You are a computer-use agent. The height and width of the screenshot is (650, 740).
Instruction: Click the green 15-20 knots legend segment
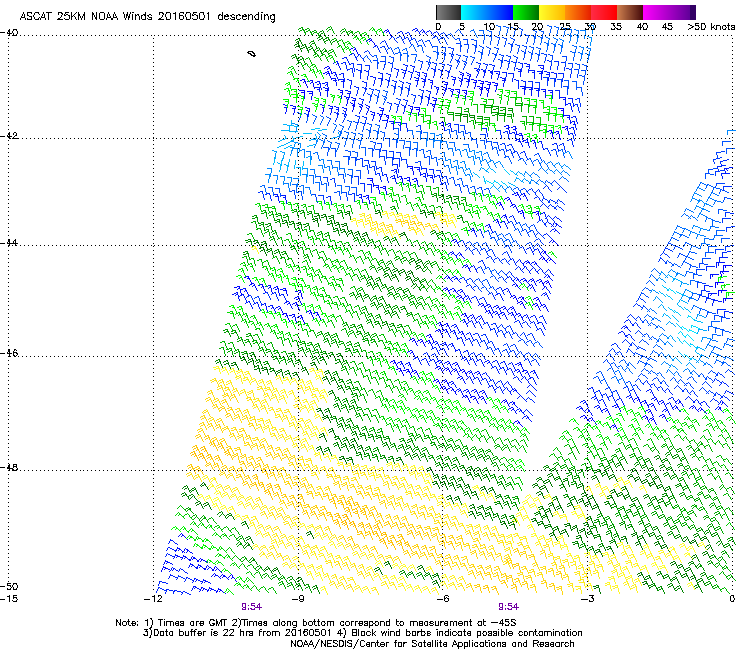coord(526,12)
